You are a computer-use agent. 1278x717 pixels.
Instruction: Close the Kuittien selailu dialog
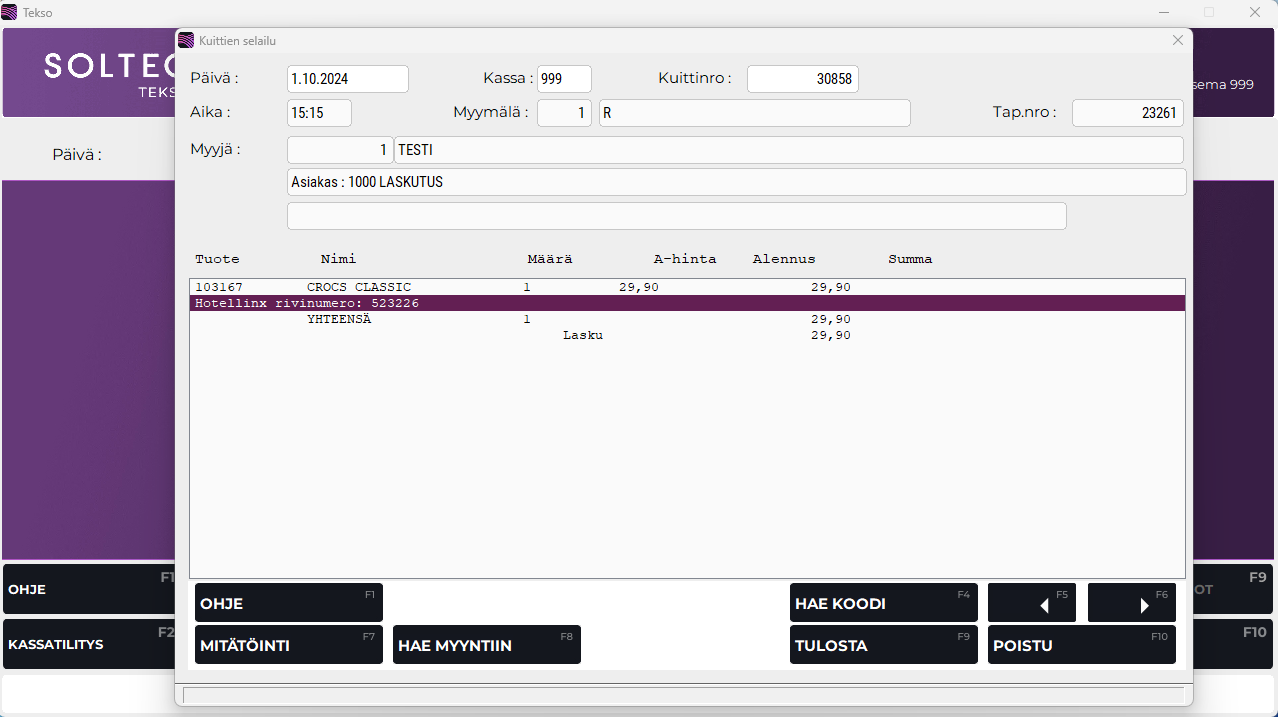click(1177, 40)
